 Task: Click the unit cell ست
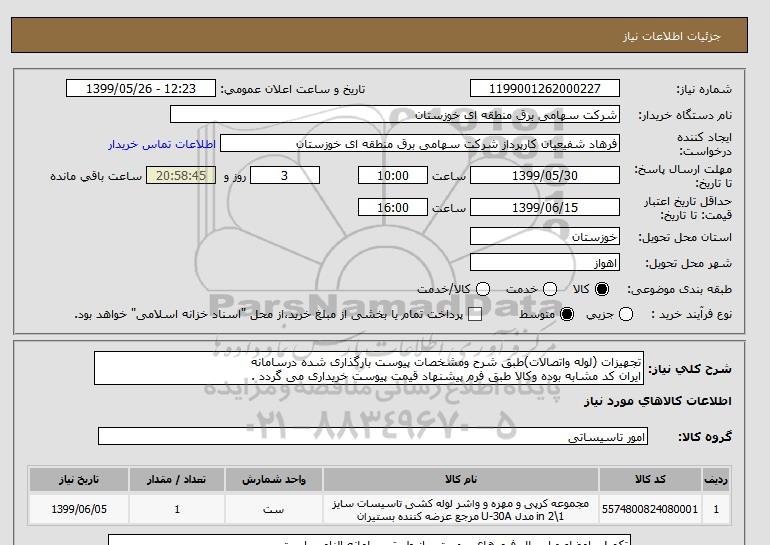coord(274,510)
